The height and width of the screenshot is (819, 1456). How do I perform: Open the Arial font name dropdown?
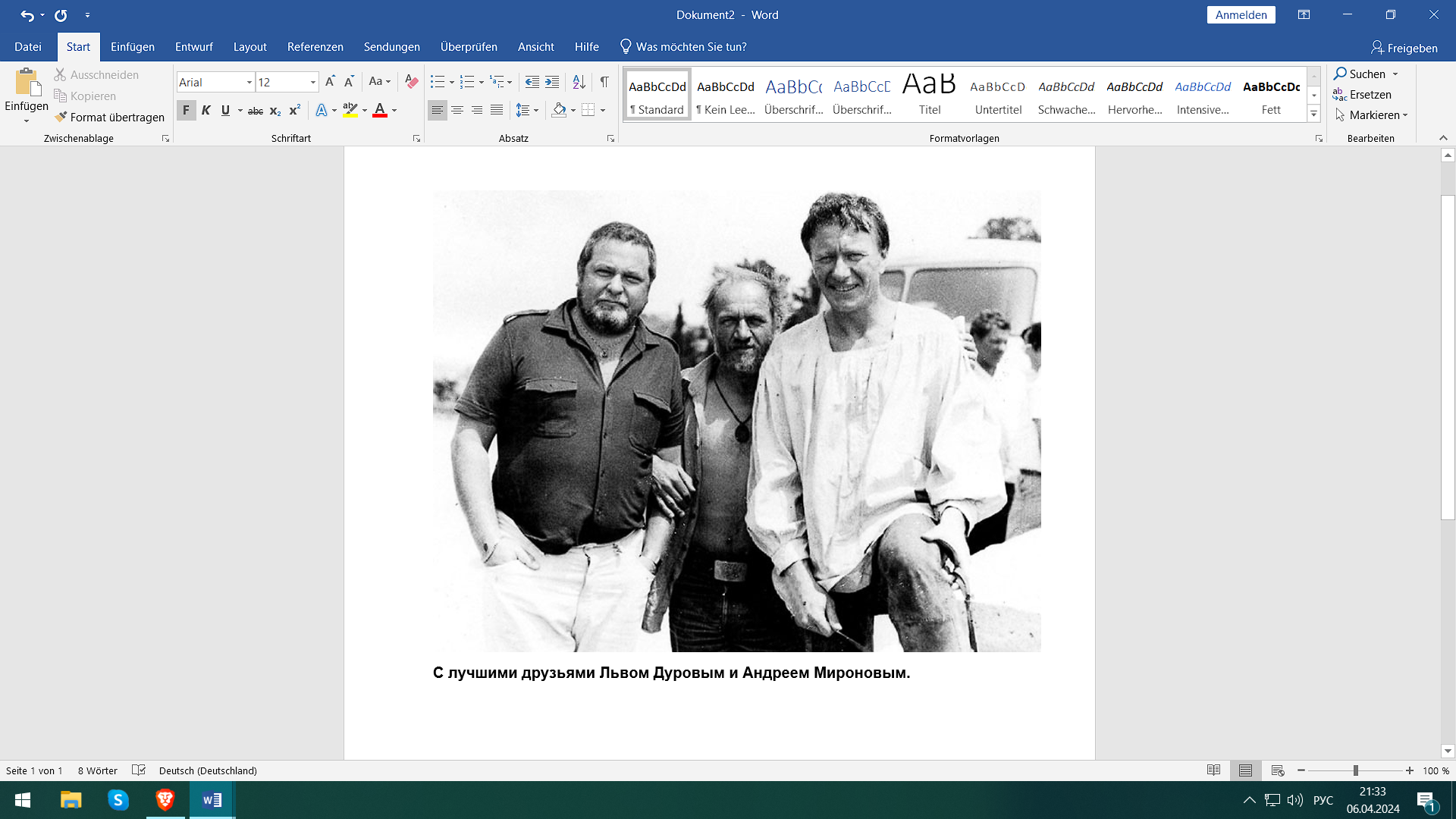(249, 82)
